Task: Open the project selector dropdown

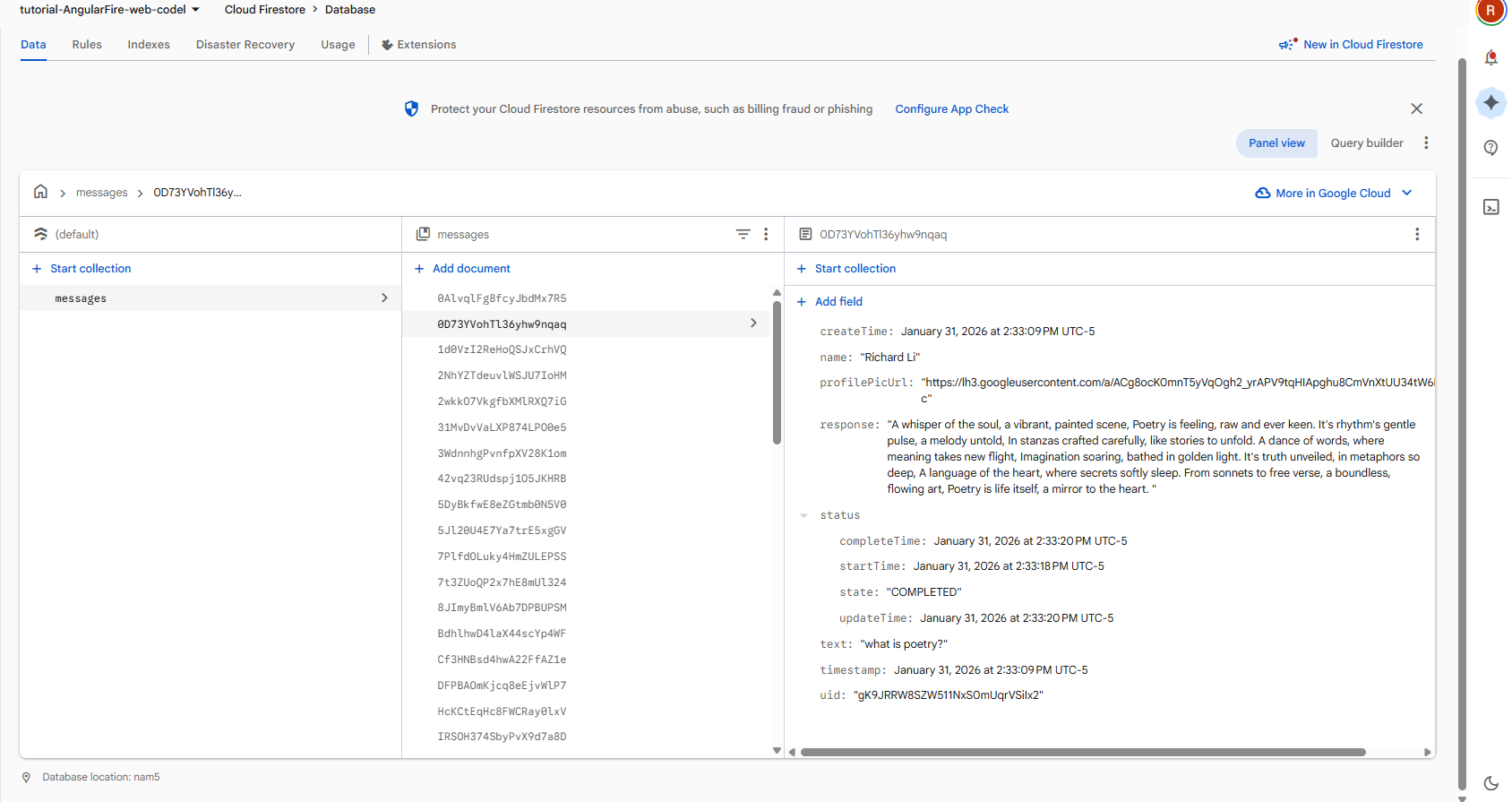Action: pyautogui.click(x=109, y=10)
